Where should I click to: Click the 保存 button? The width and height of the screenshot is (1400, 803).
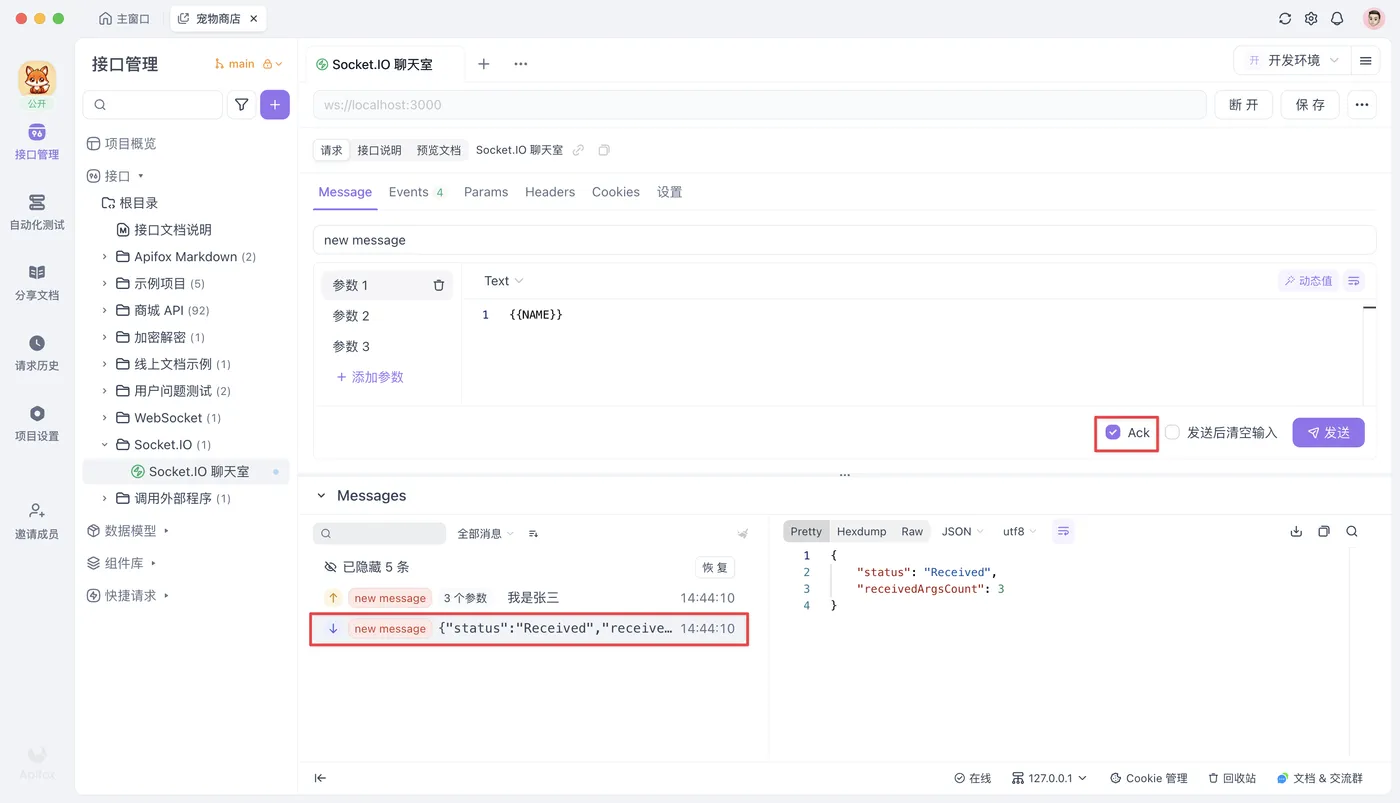click(x=1310, y=104)
